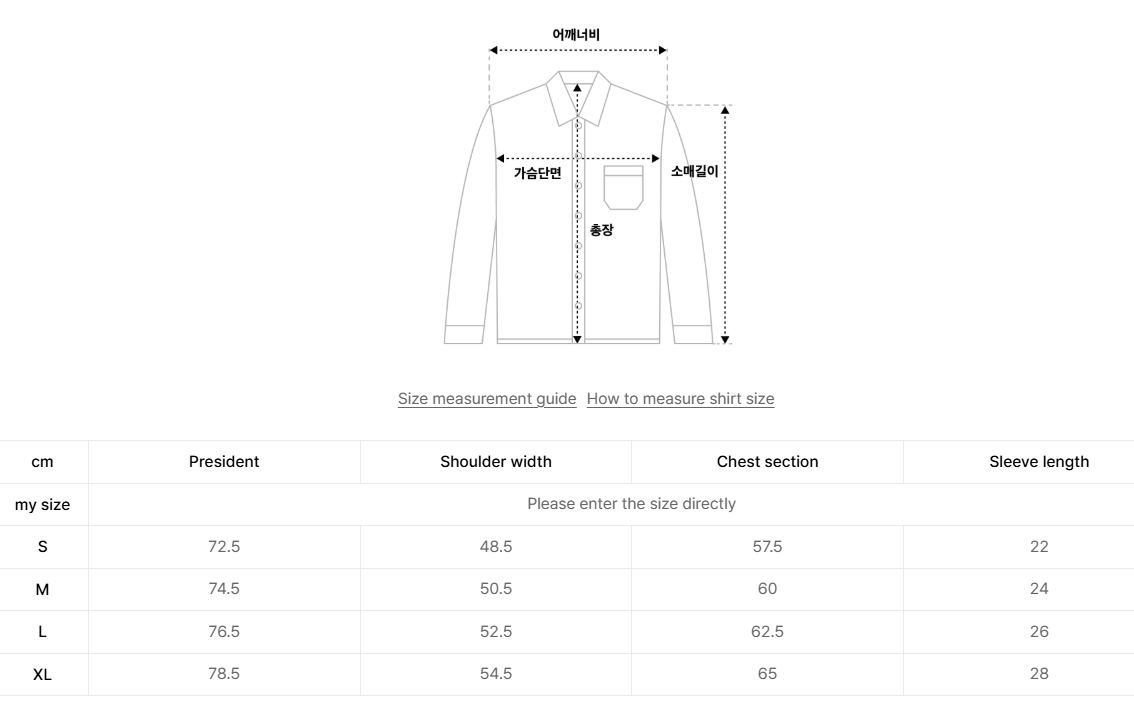Select the M size row label
The width and height of the screenshot is (1134, 701).
[x=43, y=589]
